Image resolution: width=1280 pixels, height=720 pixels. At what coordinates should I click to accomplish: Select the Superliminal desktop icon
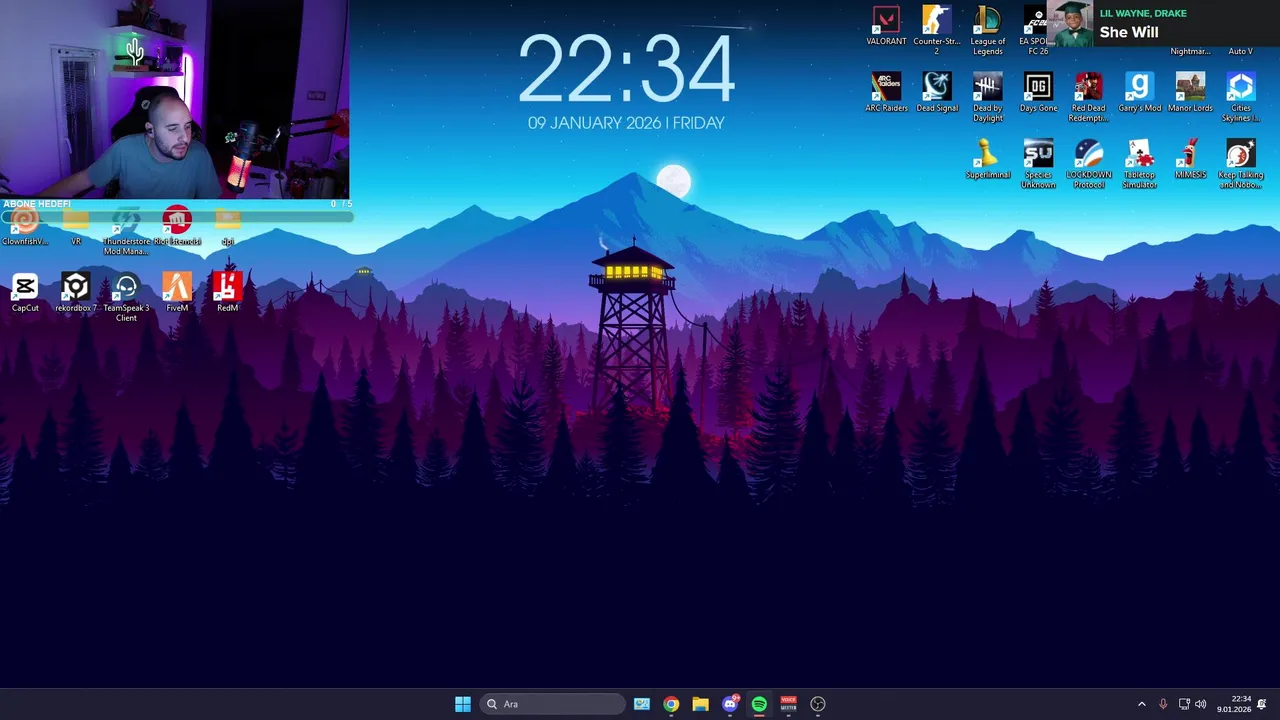tap(987, 160)
